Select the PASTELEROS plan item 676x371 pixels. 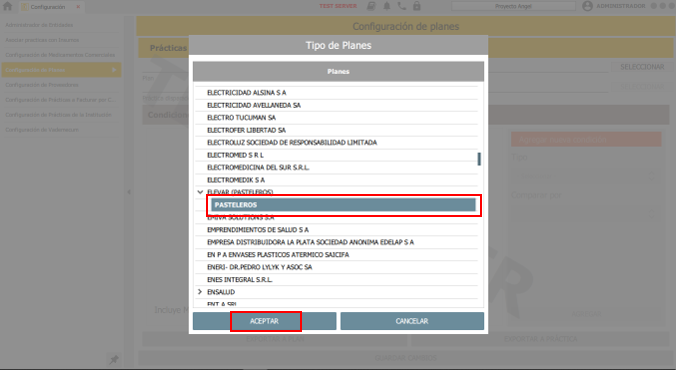343,205
